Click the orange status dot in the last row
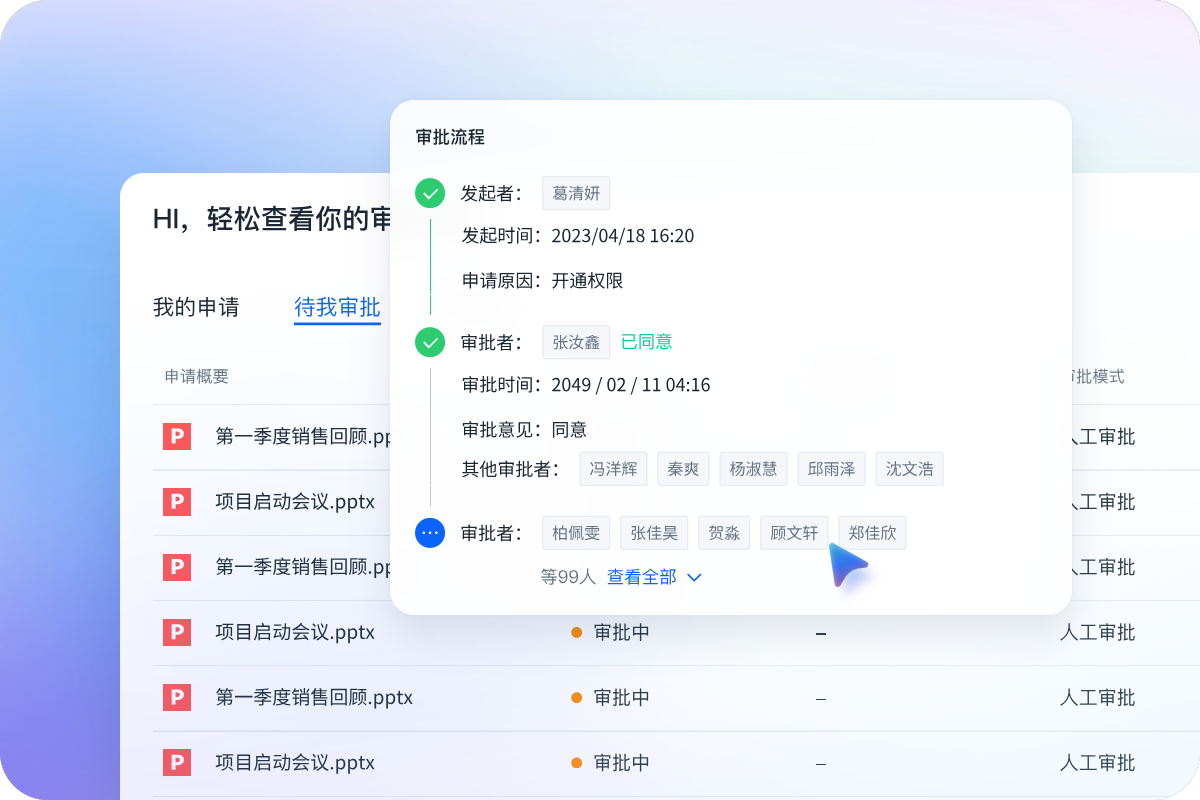Screen dimensions: 1200x800 pos(576,762)
